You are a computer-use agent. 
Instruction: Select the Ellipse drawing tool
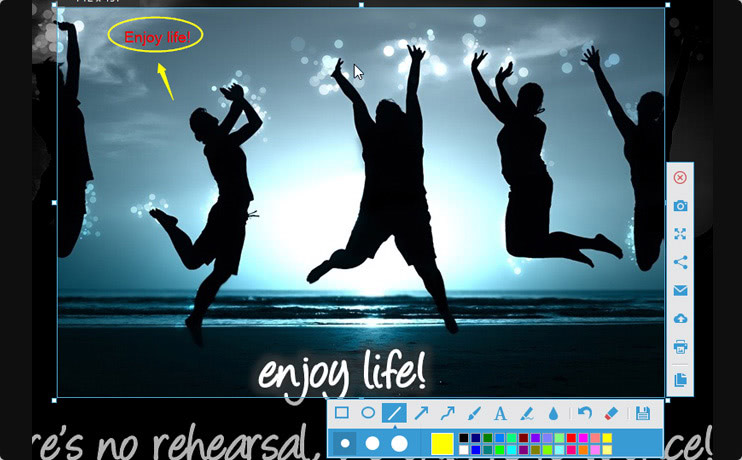pos(368,413)
